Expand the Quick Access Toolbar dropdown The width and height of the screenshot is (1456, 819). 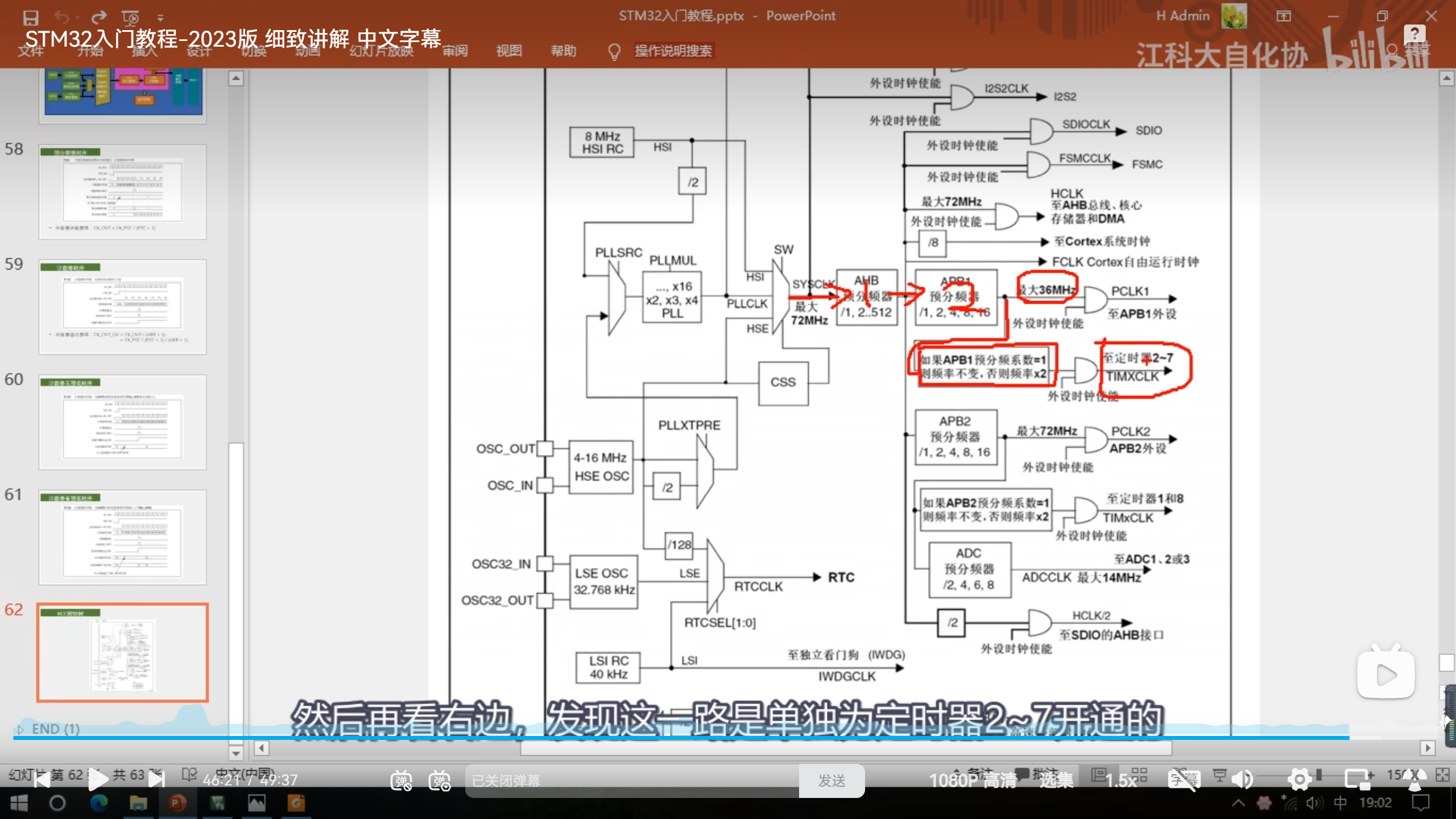(x=160, y=18)
